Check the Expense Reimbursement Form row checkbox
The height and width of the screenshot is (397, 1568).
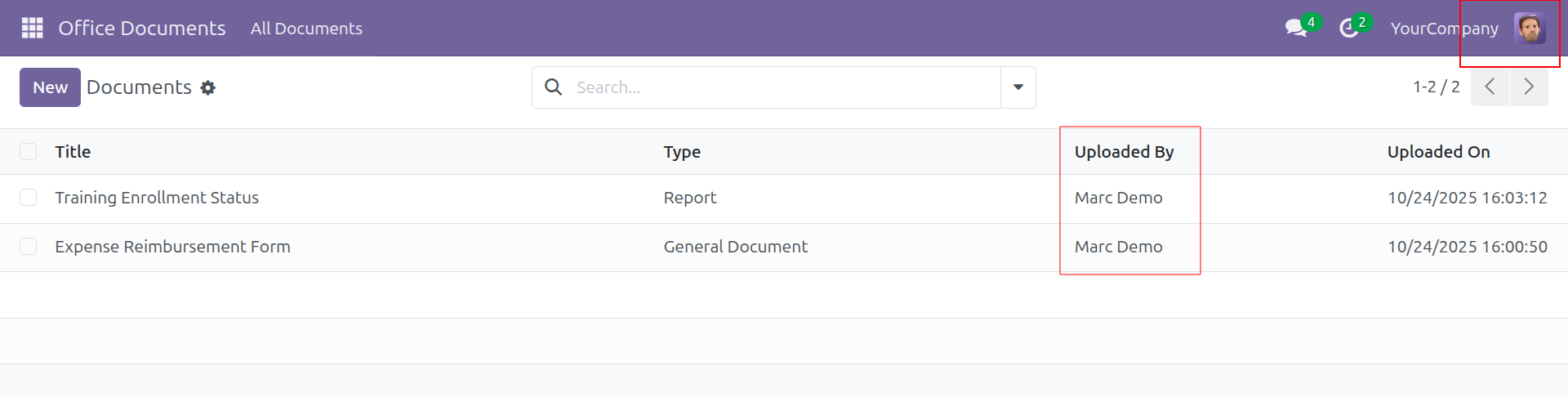[29, 247]
